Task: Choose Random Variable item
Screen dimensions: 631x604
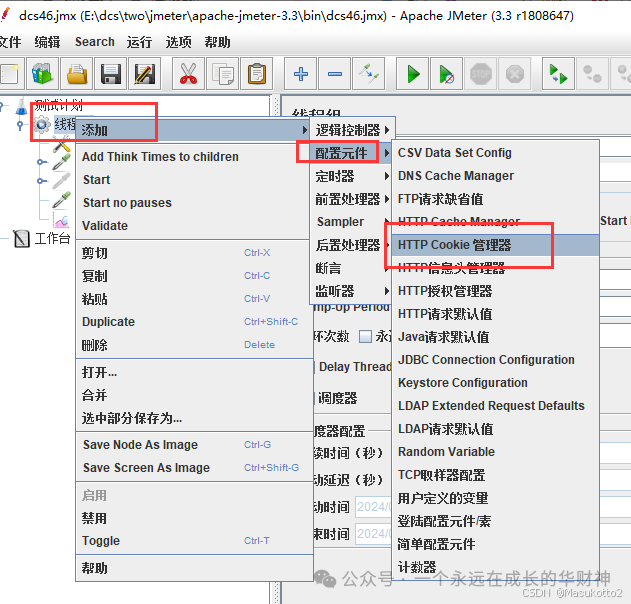Action: click(x=495, y=451)
